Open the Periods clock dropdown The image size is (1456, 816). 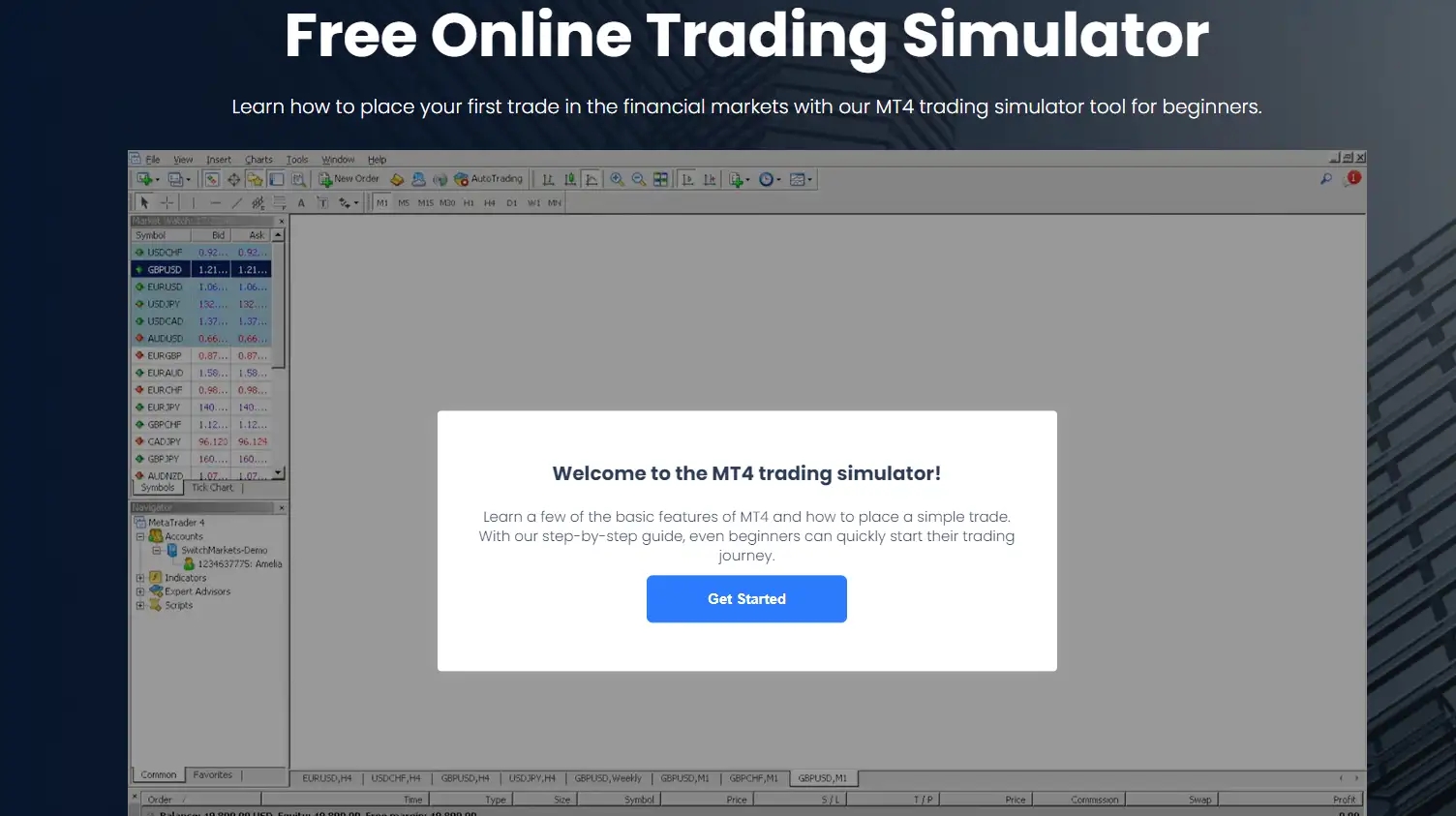pyautogui.click(x=770, y=179)
